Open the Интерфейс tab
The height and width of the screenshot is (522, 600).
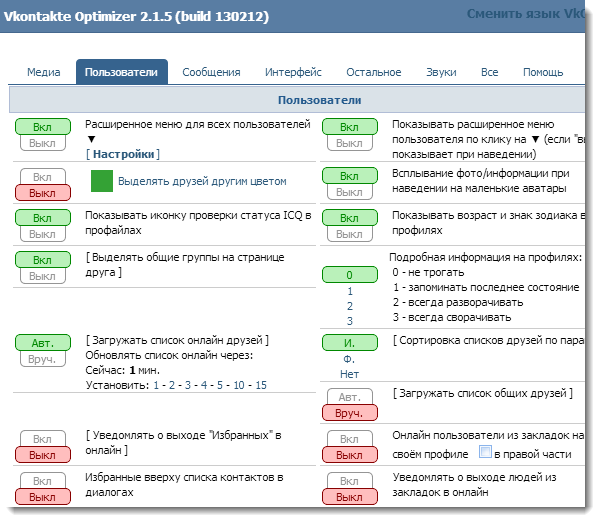(x=293, y=72)
